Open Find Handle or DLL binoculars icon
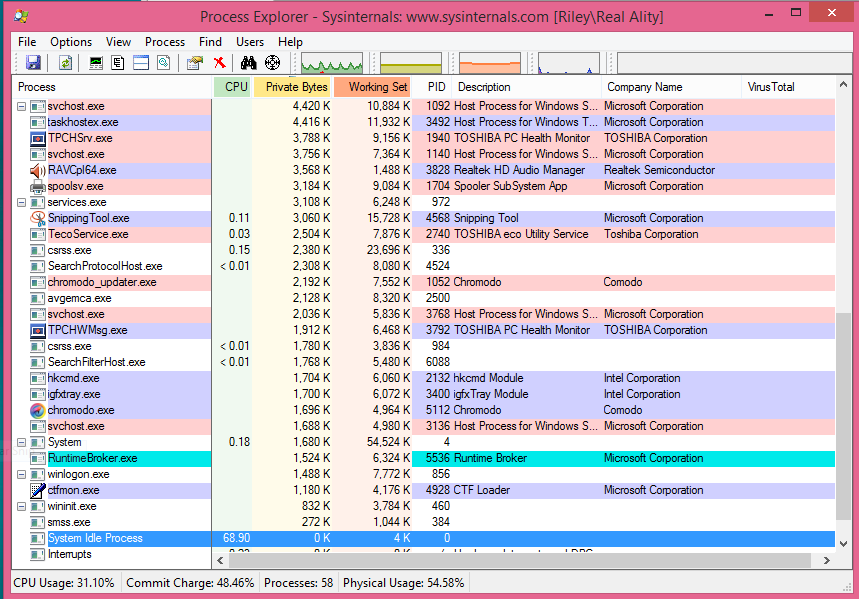 pyautogui.click(x=248, y=62)
